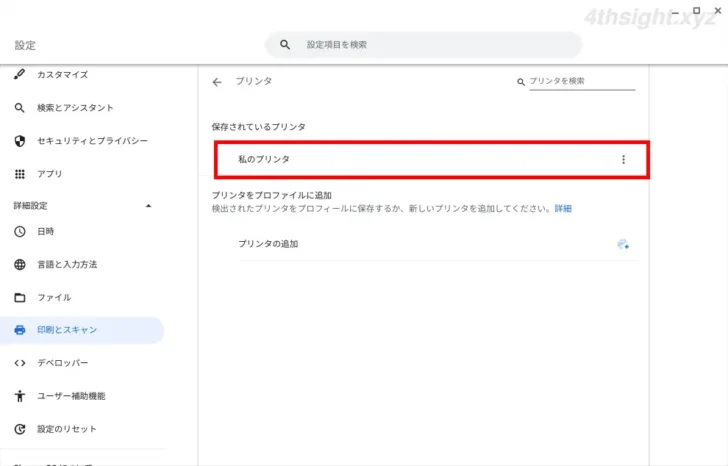This screenshot has height=466, width=728.
Task: Click the reset circular arrow icon
Action: click(20, 429)
